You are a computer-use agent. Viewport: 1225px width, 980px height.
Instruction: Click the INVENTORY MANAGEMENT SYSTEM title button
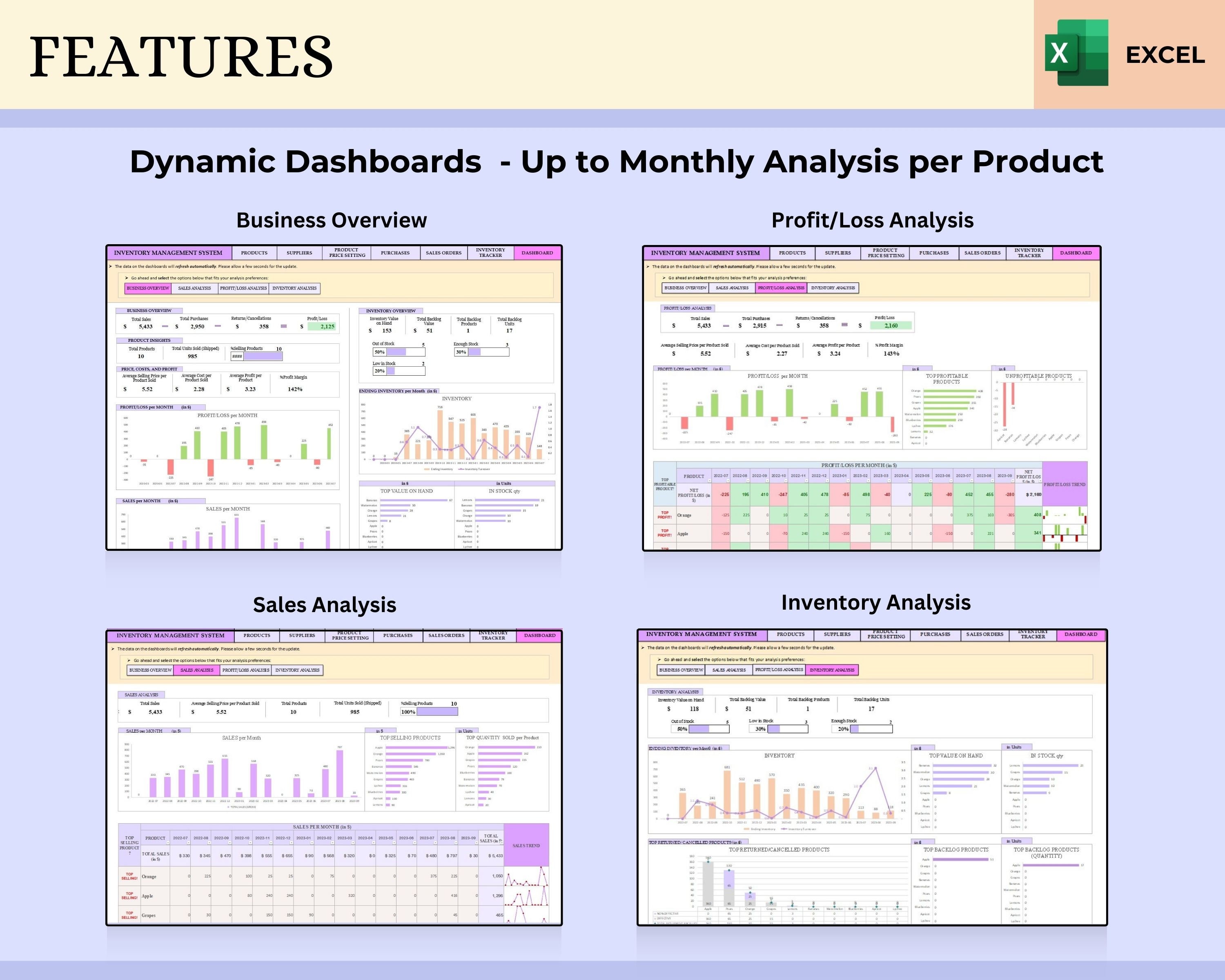tap(168, 253)
